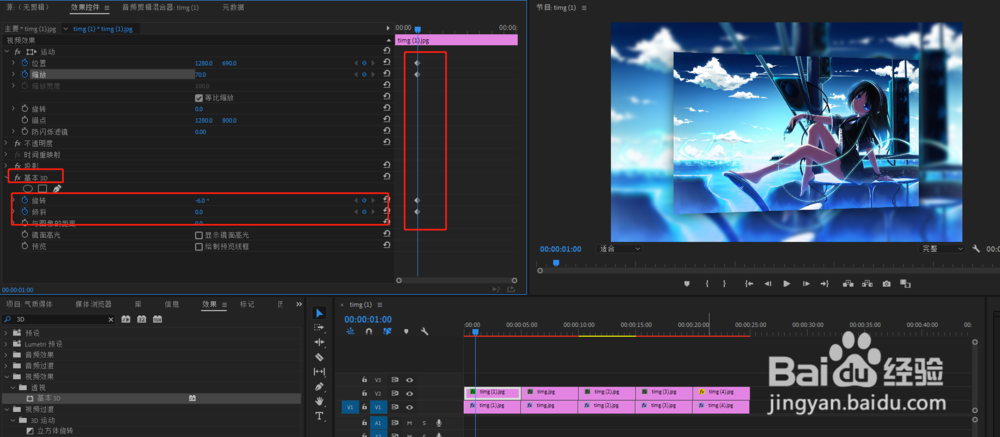Select the Selection tool arrow
The image size is (1000, 437).
click(320, 313)
